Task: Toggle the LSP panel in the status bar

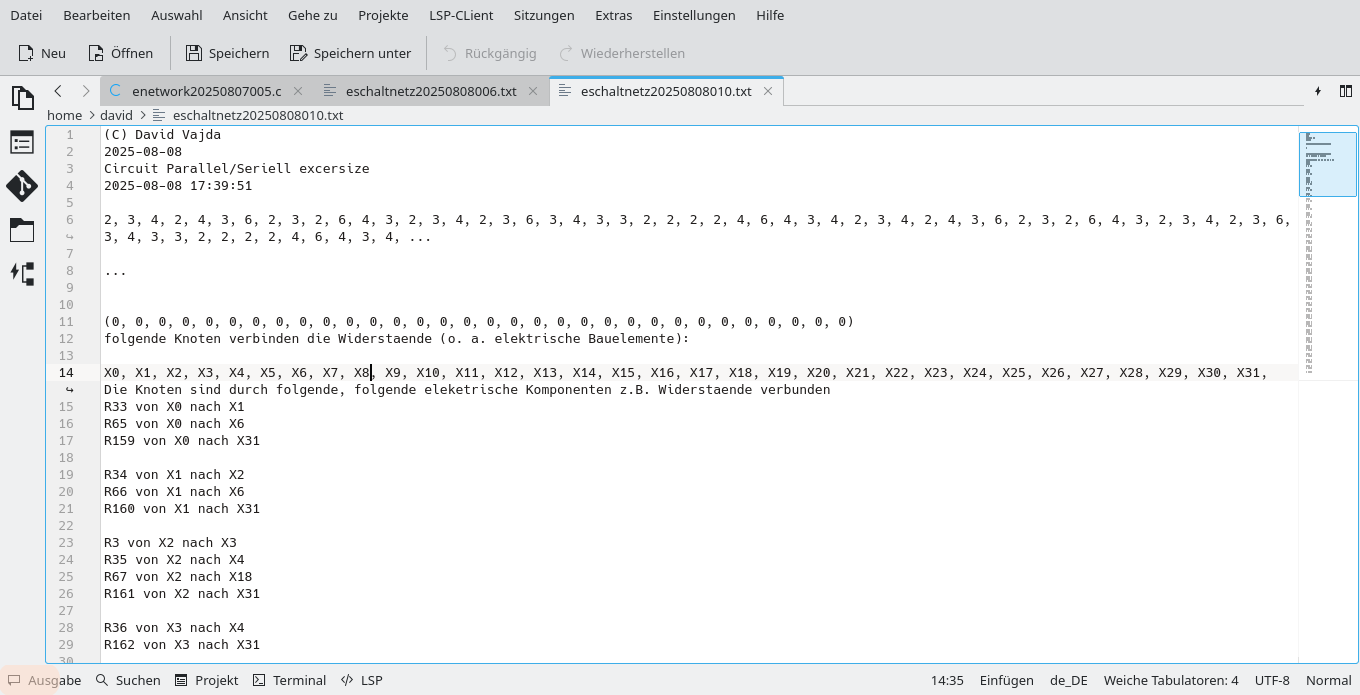Action: pos(361,680)
